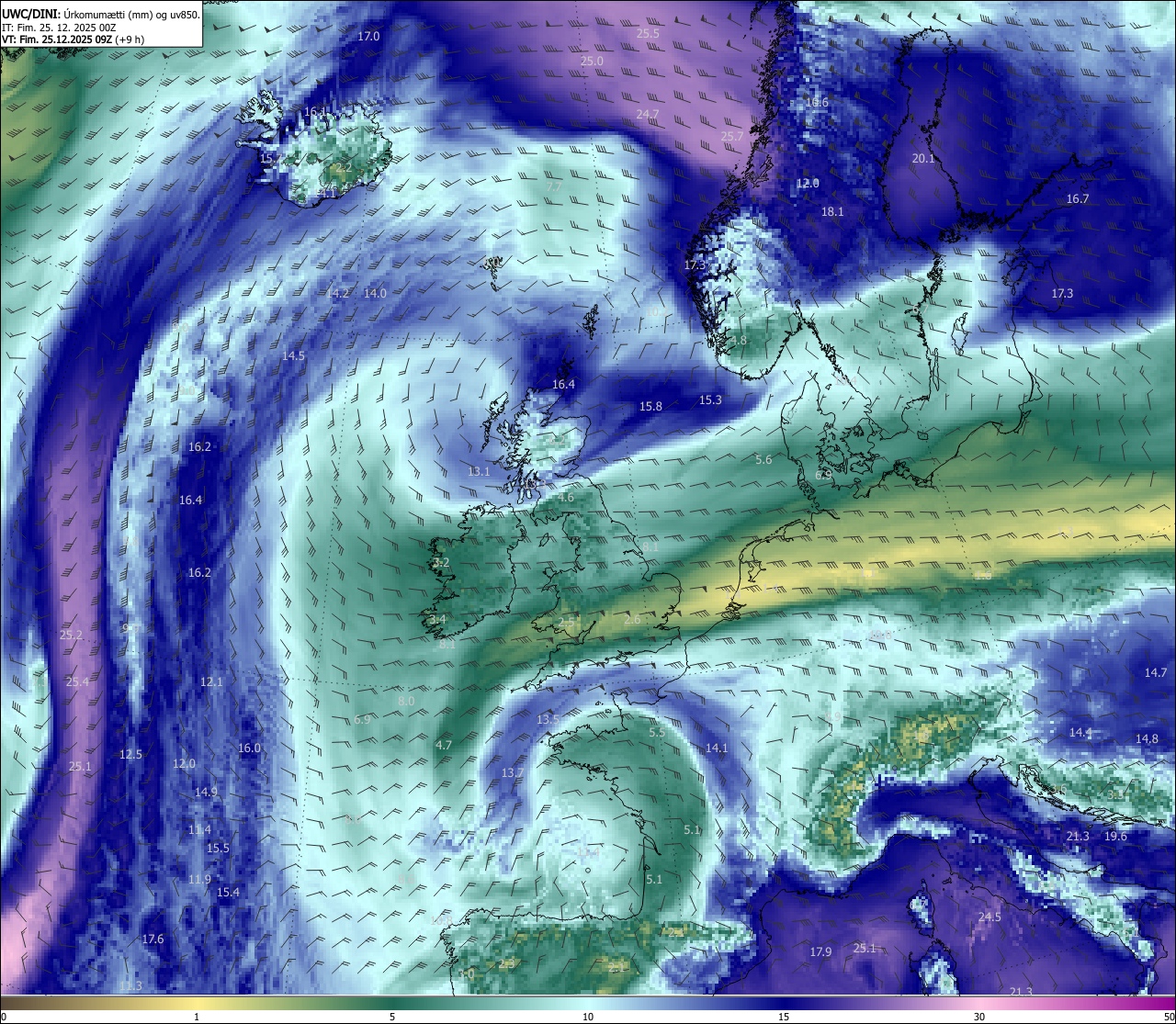The height and width of the screenshot is (1024, 1176).
Task: Click the value 17.9 in the Mediterranean
Action: (820, 951)
